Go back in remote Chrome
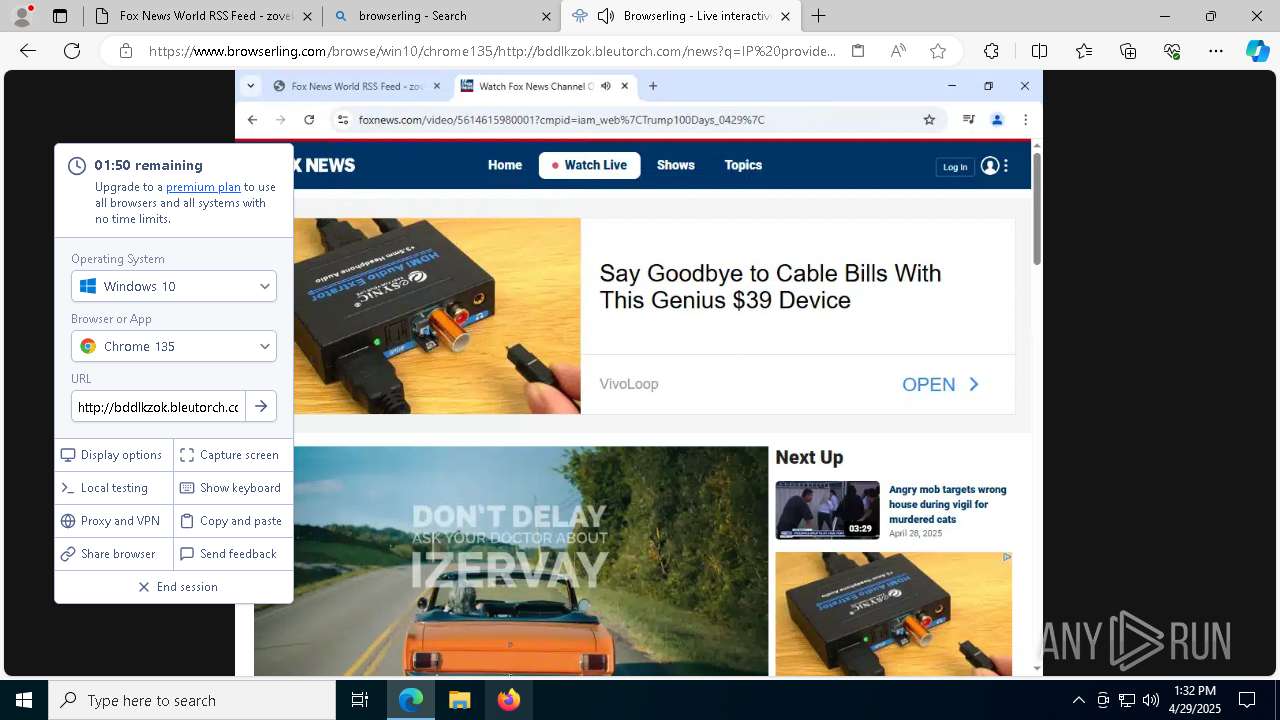This screenshot has width=1280, height=720. click(x=252, y=120)
